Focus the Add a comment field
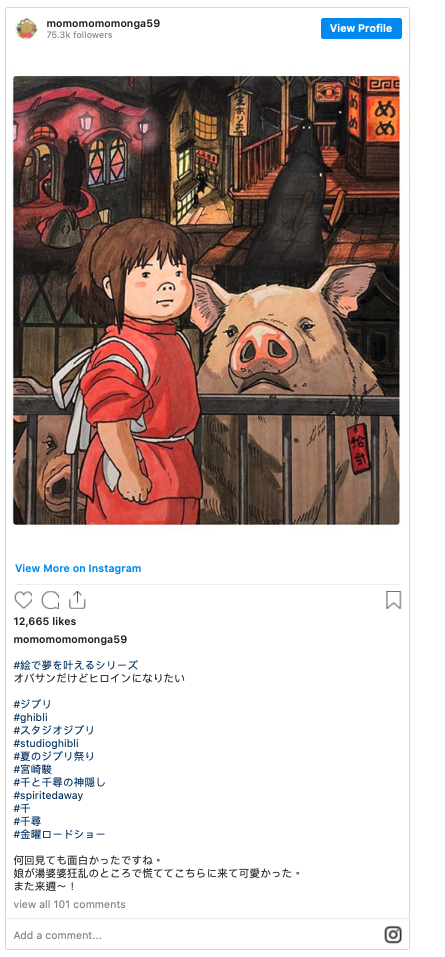The height and width of the screenshot is (957, 445). (195, 935)
